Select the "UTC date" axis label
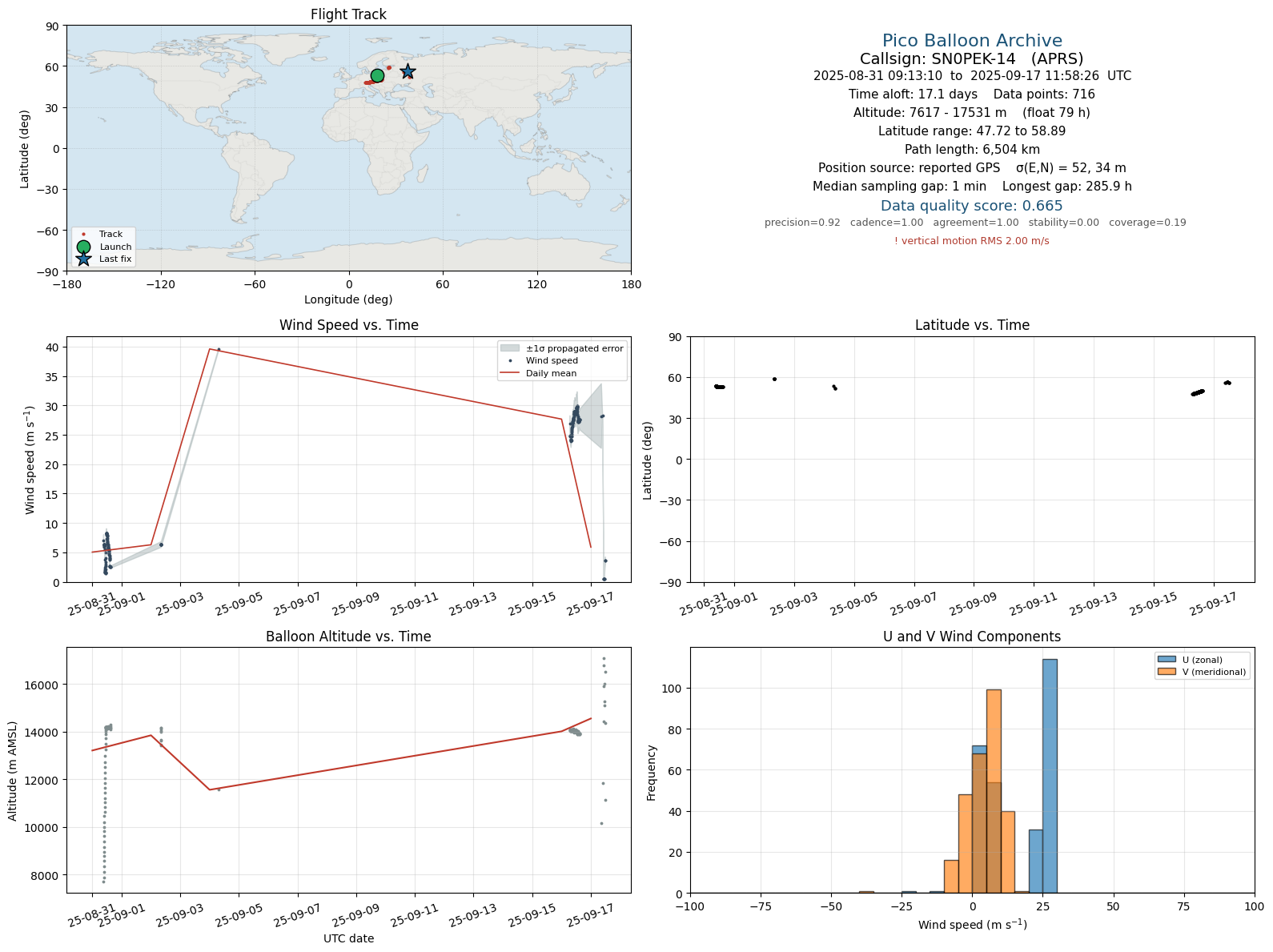Screen dimensions: 1273x952 pyautogui.click(x=348, y=938)
